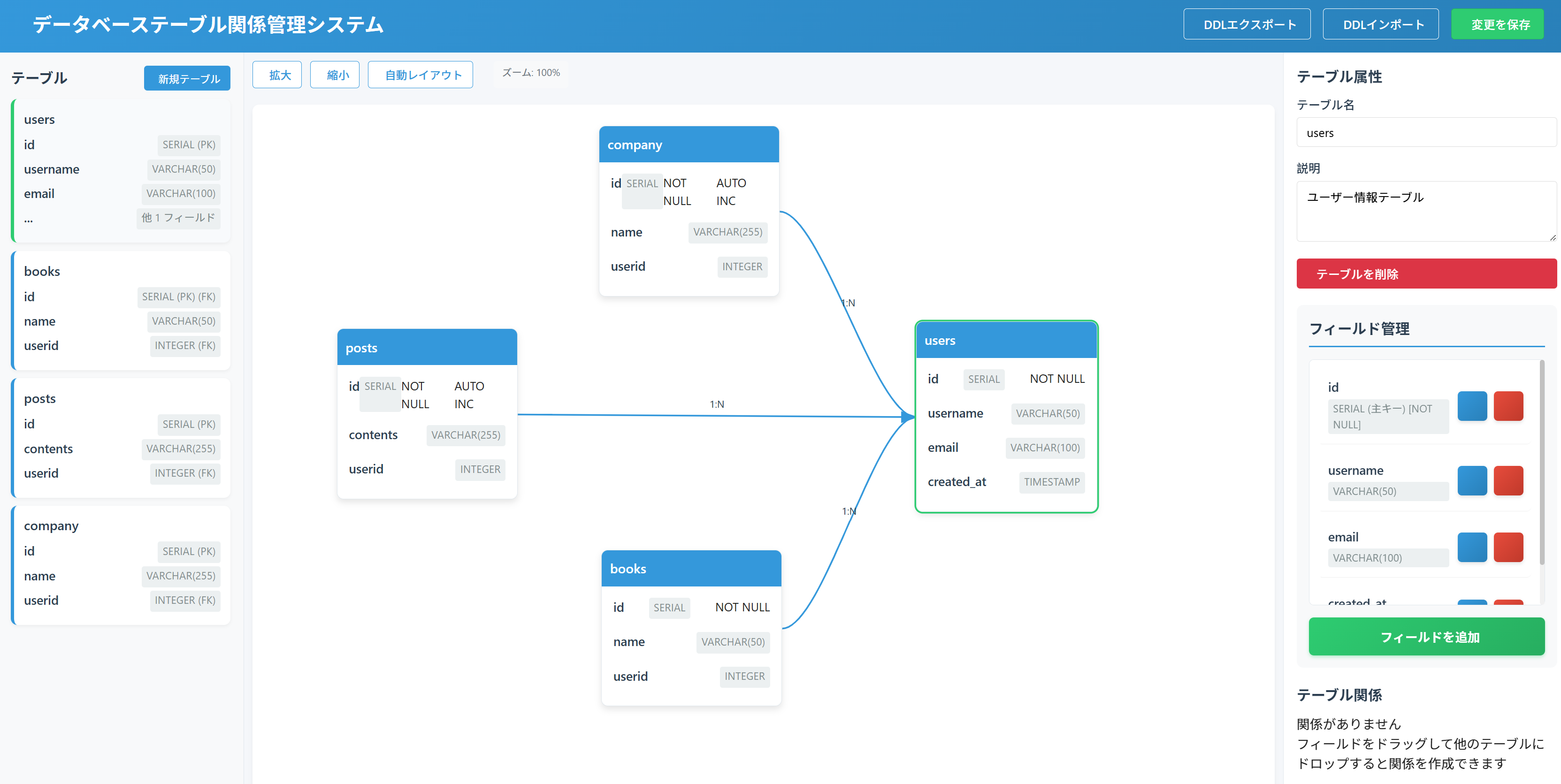Import DDL using DDLインポート

(x=1380, y=24)
